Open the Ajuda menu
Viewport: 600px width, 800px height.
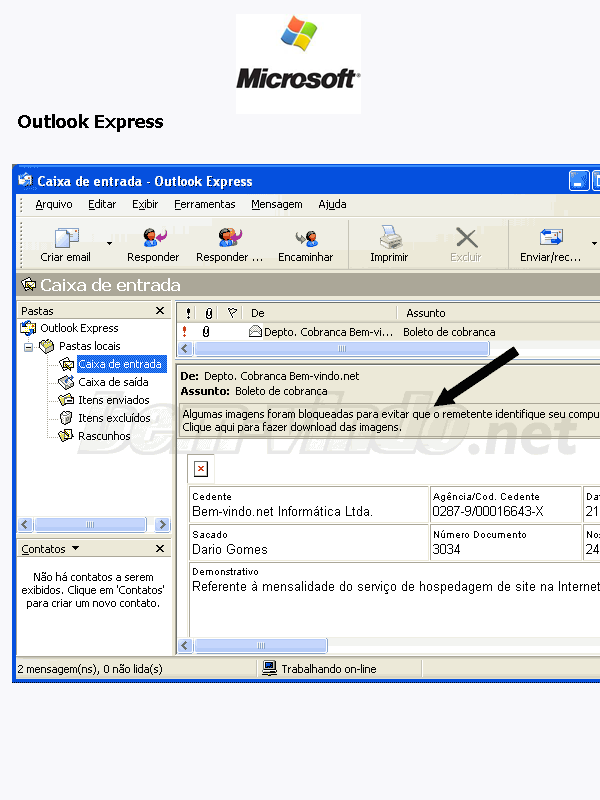click(332, 205)
